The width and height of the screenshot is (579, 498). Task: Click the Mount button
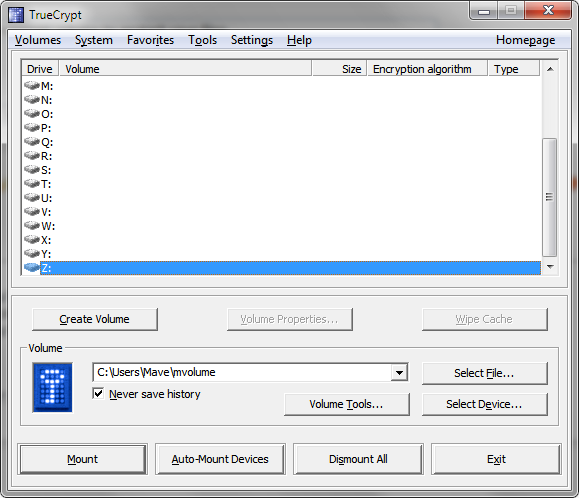[x=82, y=459]
